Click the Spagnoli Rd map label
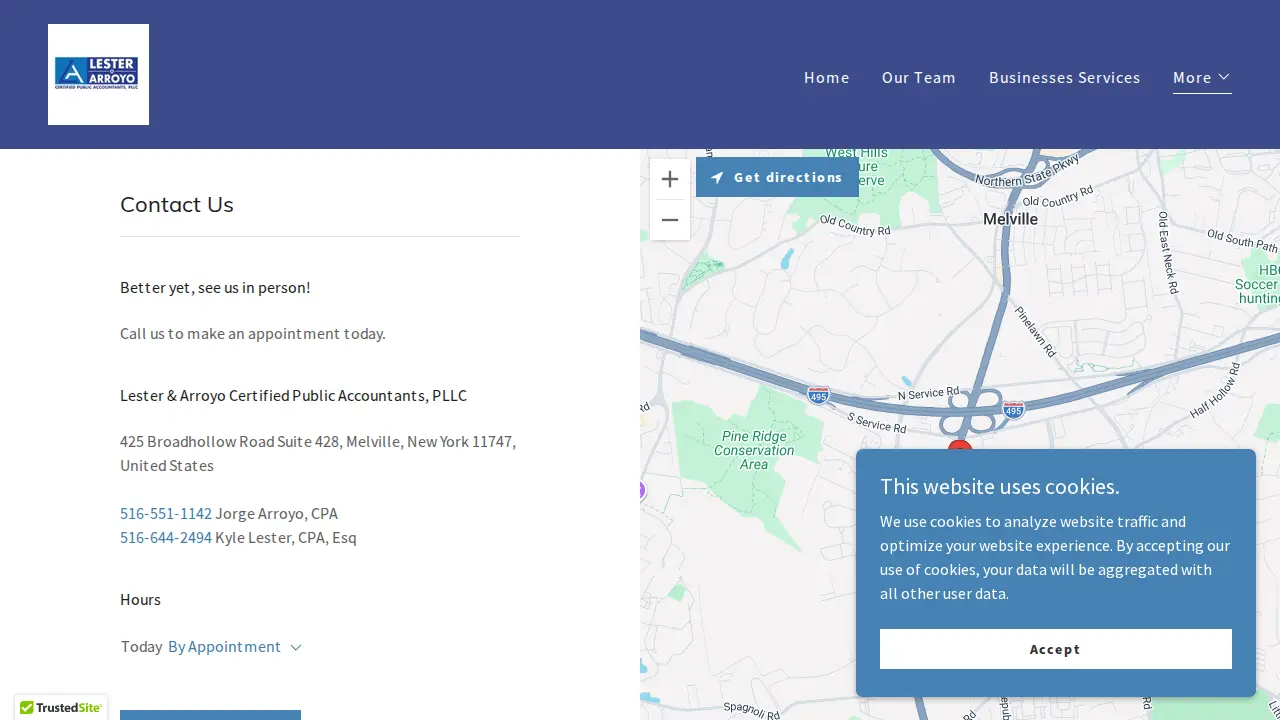 [x=751, y=709]
